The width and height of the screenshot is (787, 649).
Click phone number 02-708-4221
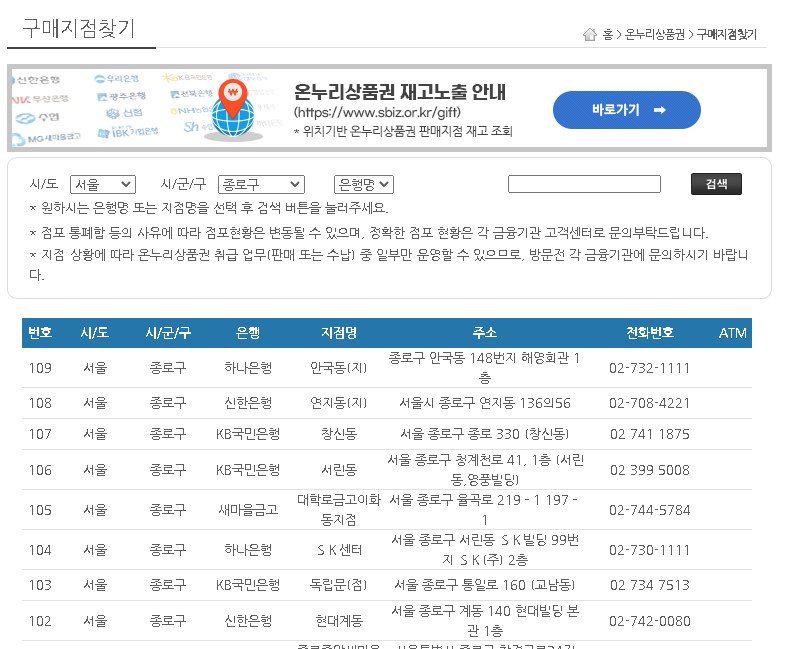point(650,403)
